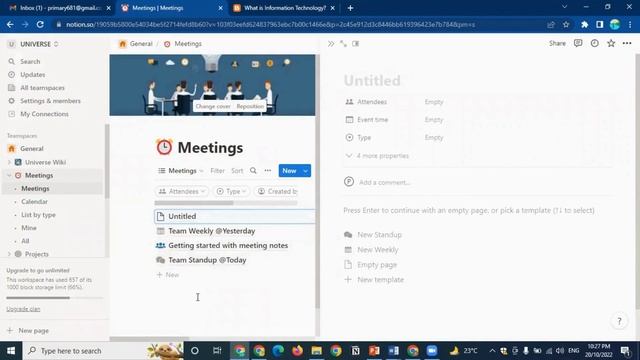The width and height of the screenshot is (640, 360).
Task: Open the Mine view
Action: point(29,228)
